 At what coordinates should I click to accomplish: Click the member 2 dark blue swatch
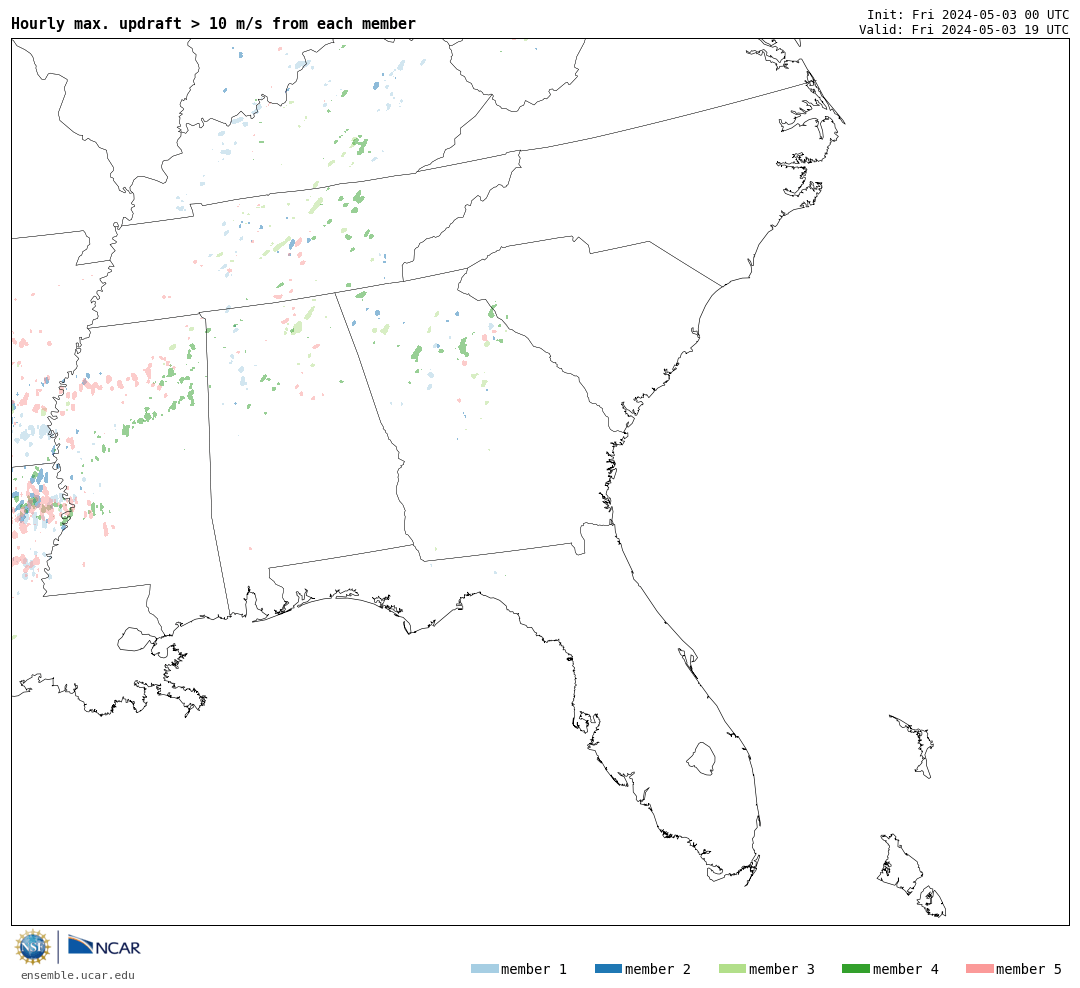coord(608,969)
